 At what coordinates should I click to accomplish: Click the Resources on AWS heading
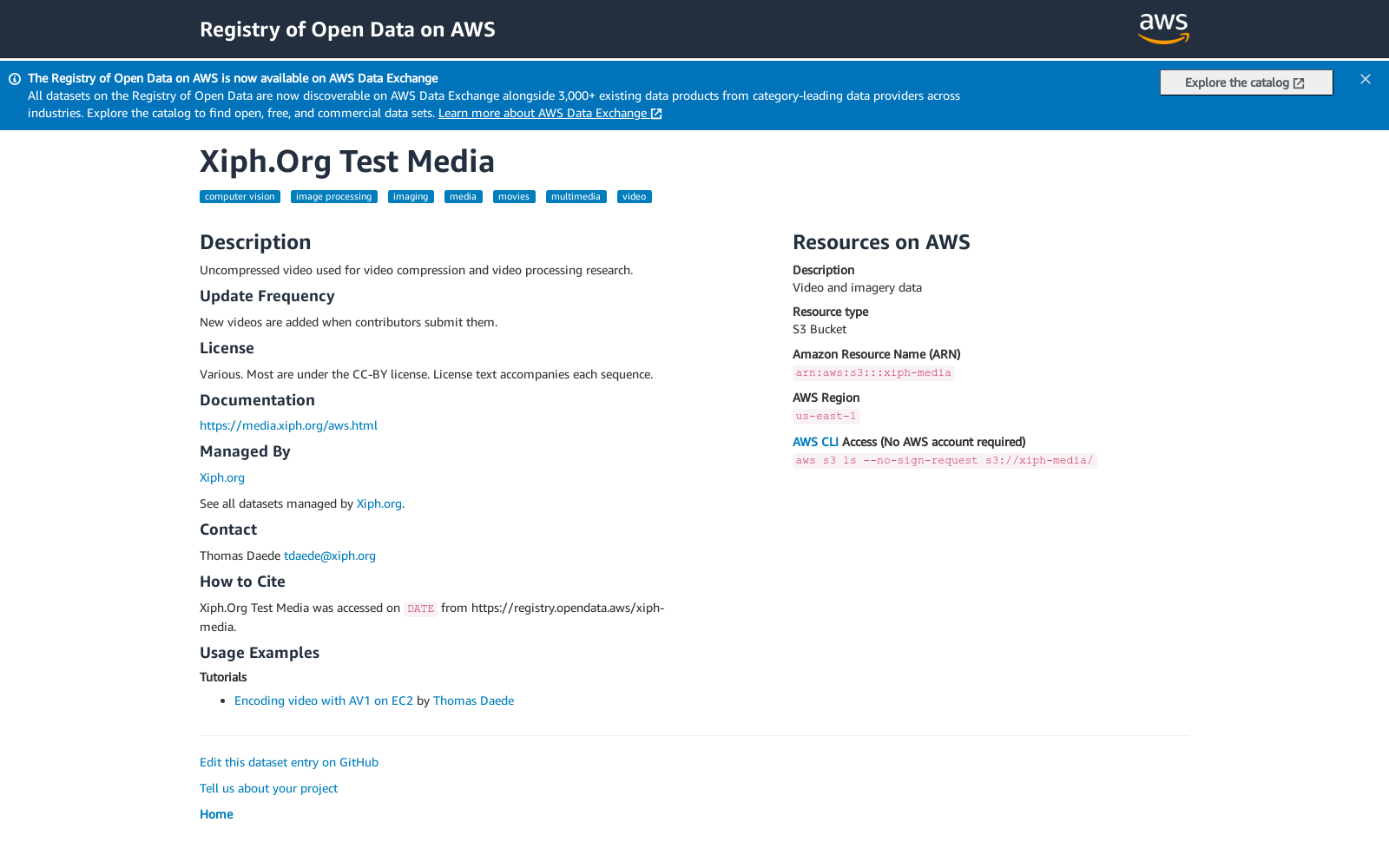881,242
